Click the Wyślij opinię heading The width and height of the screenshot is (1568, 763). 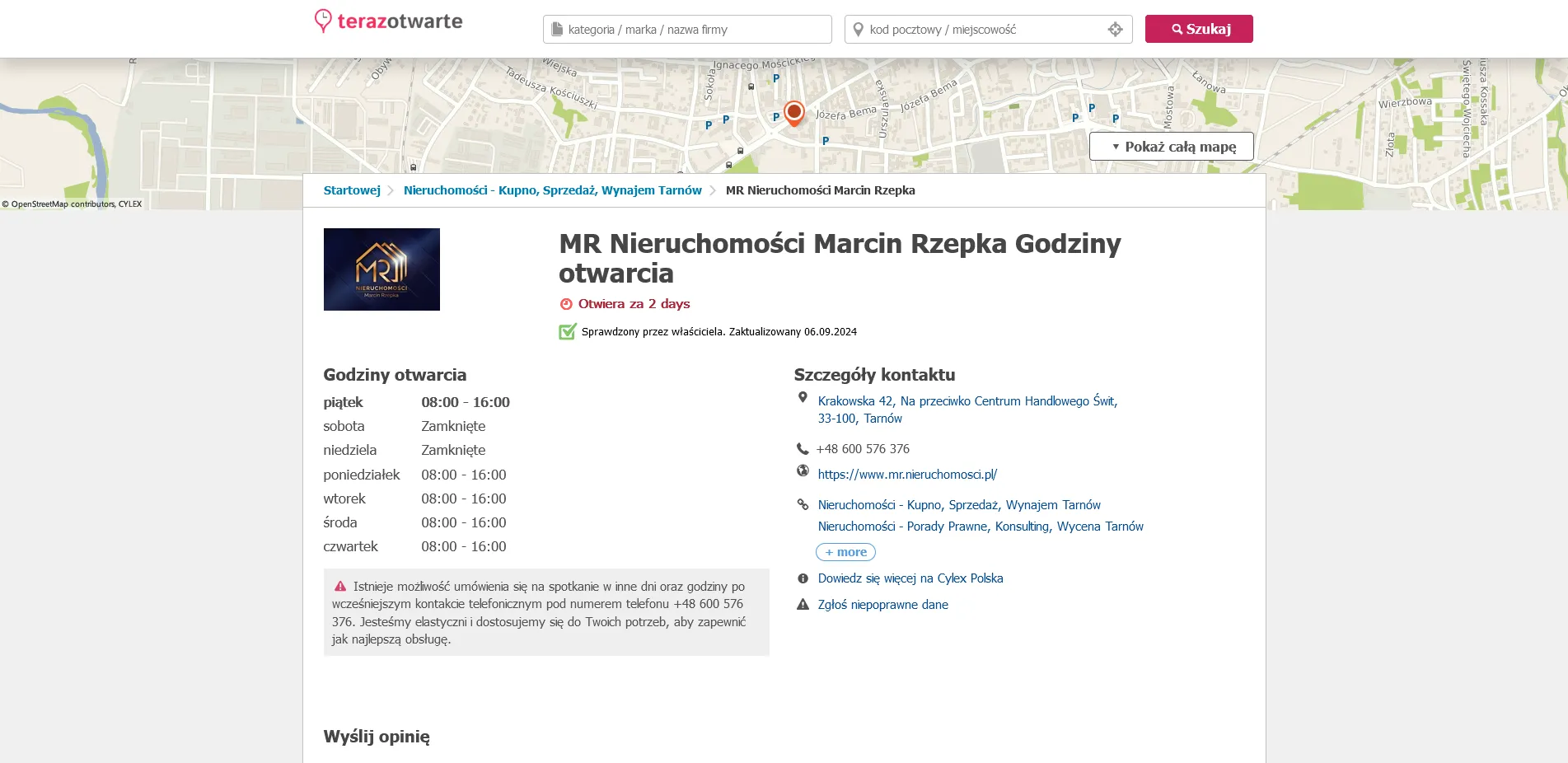[x=377, y=737]
